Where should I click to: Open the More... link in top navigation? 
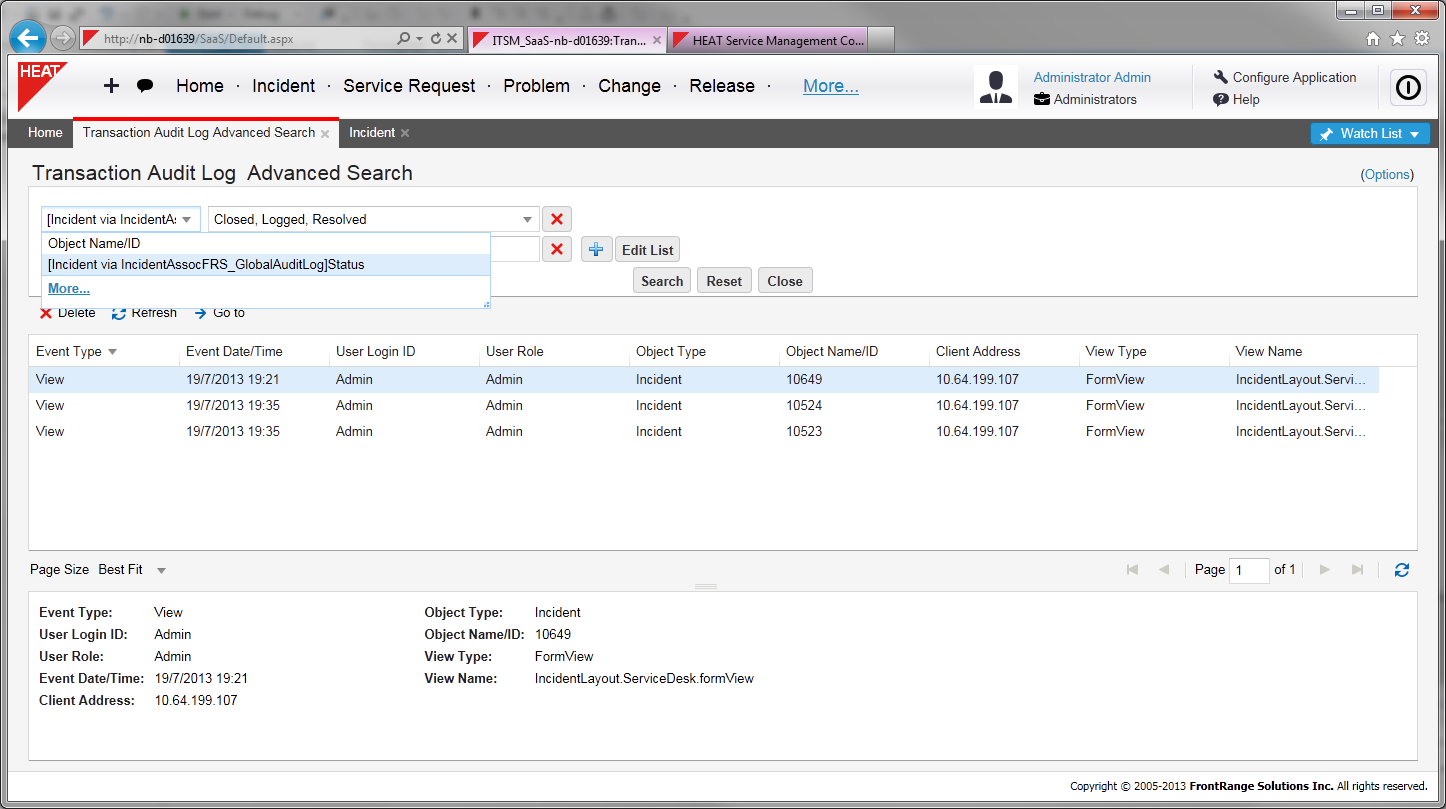830,86
